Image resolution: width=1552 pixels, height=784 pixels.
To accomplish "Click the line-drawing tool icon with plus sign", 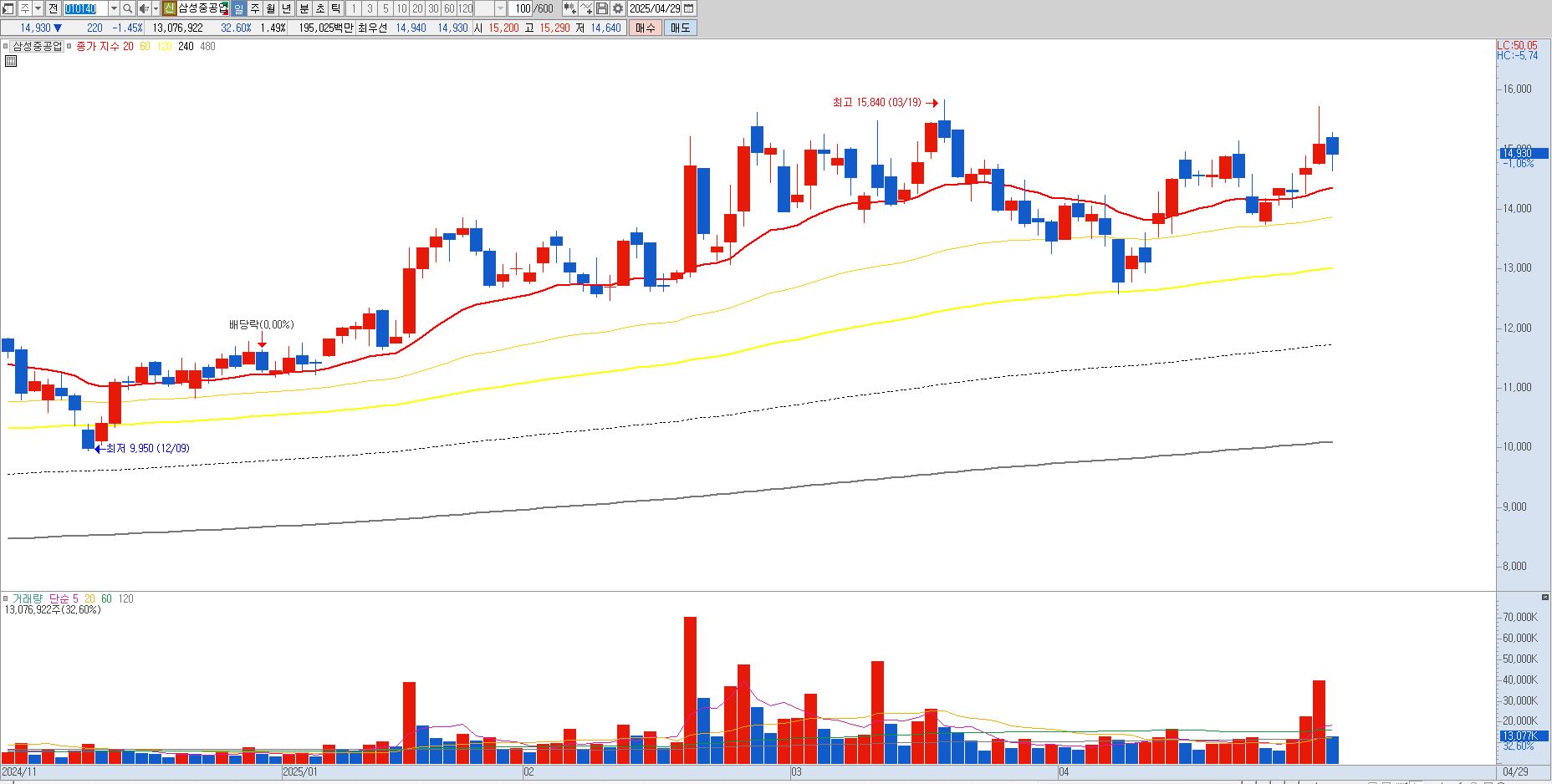I will [x=585, y=8].
